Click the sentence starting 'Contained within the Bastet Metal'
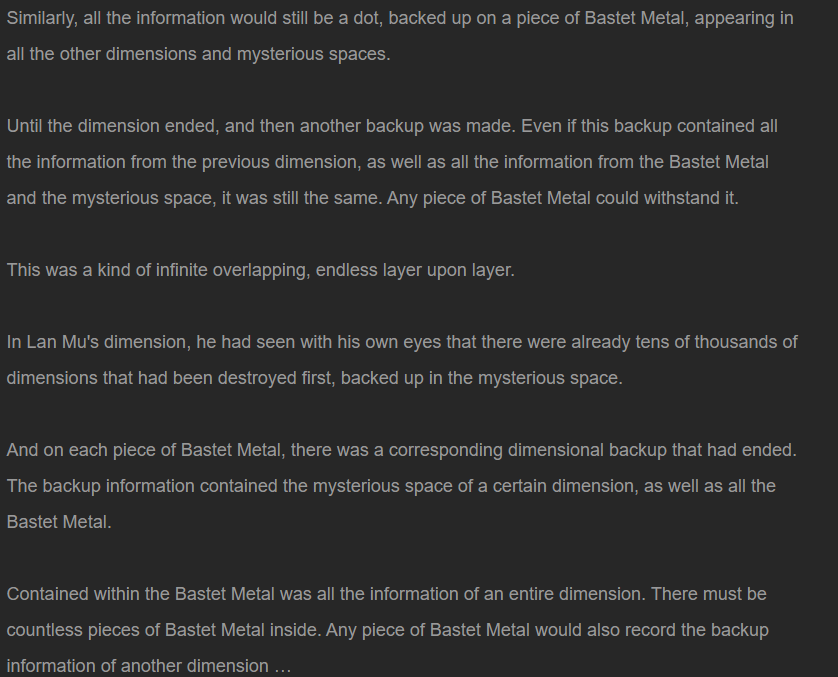This screenshot has width=838, height=677. (325, 594)
